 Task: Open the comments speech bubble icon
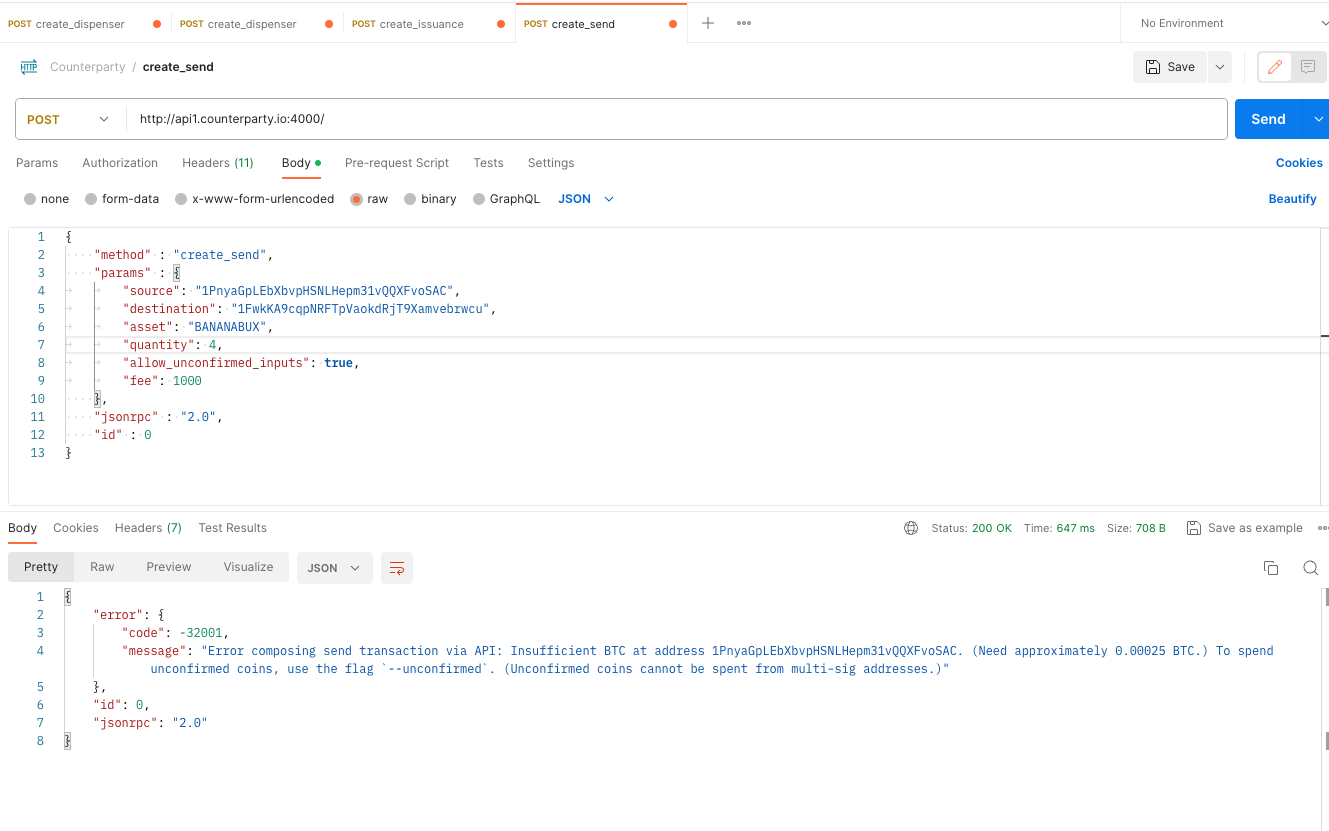point(1307,67)
